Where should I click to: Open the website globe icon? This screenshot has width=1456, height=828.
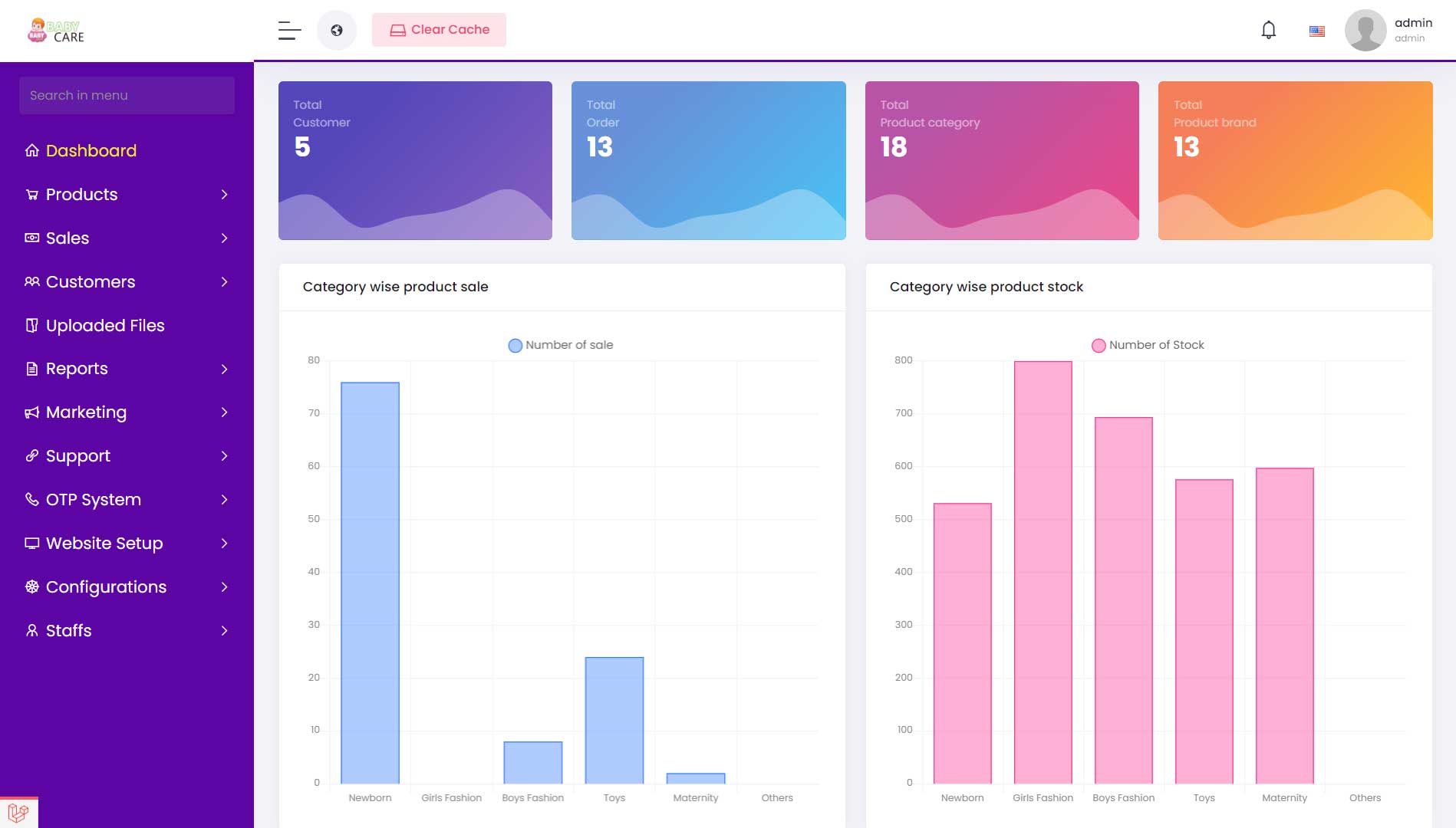[337, 30]
